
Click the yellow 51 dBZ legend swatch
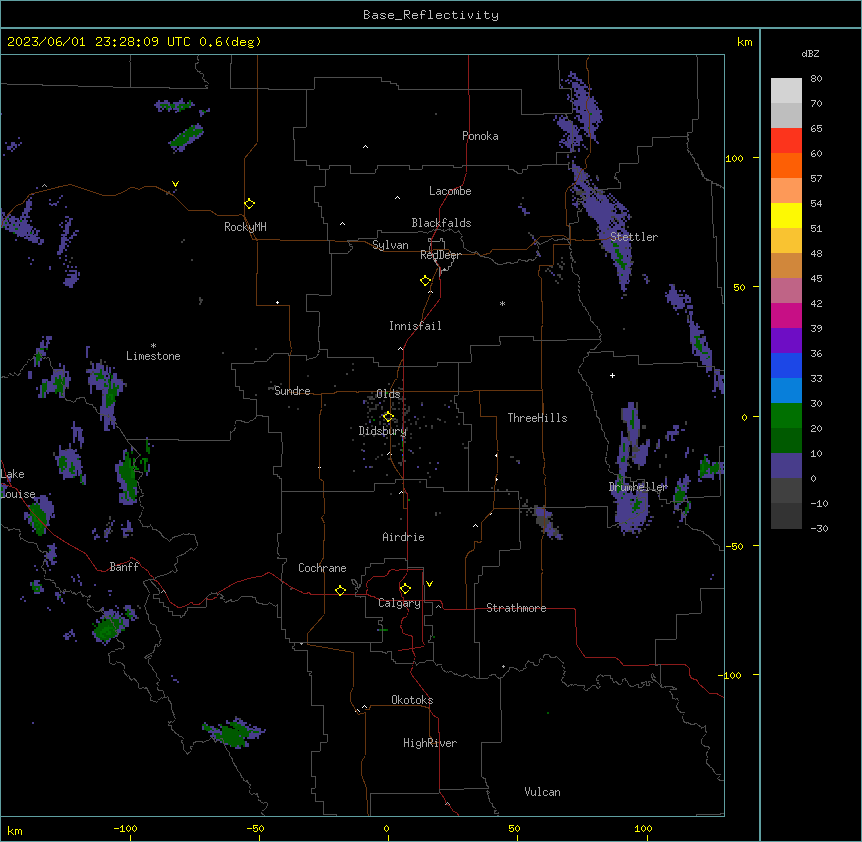(786, 216)
